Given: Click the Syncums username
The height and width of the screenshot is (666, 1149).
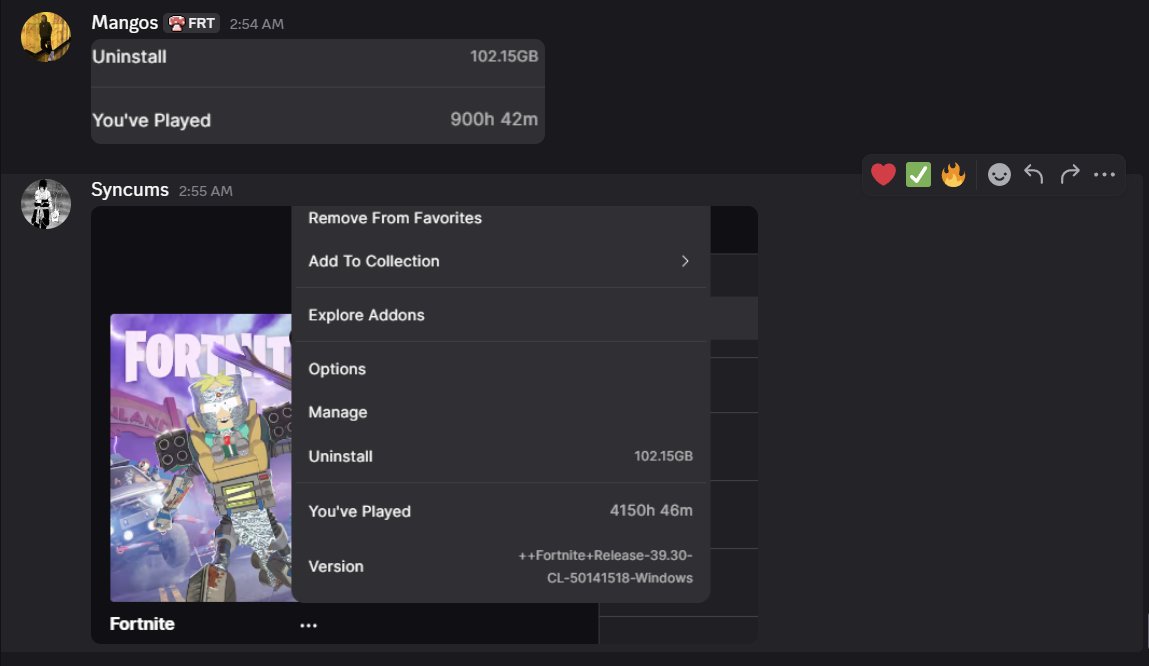Looking at the screenshot, I should (130, 190).
